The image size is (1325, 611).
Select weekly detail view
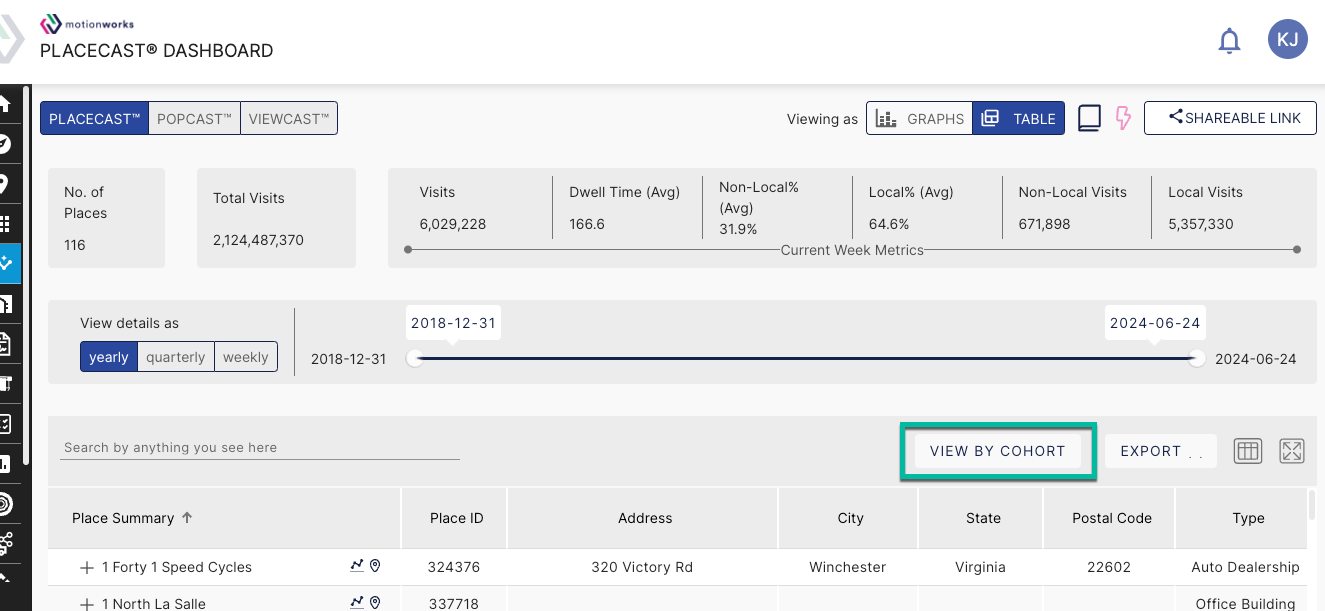[246, 357]
